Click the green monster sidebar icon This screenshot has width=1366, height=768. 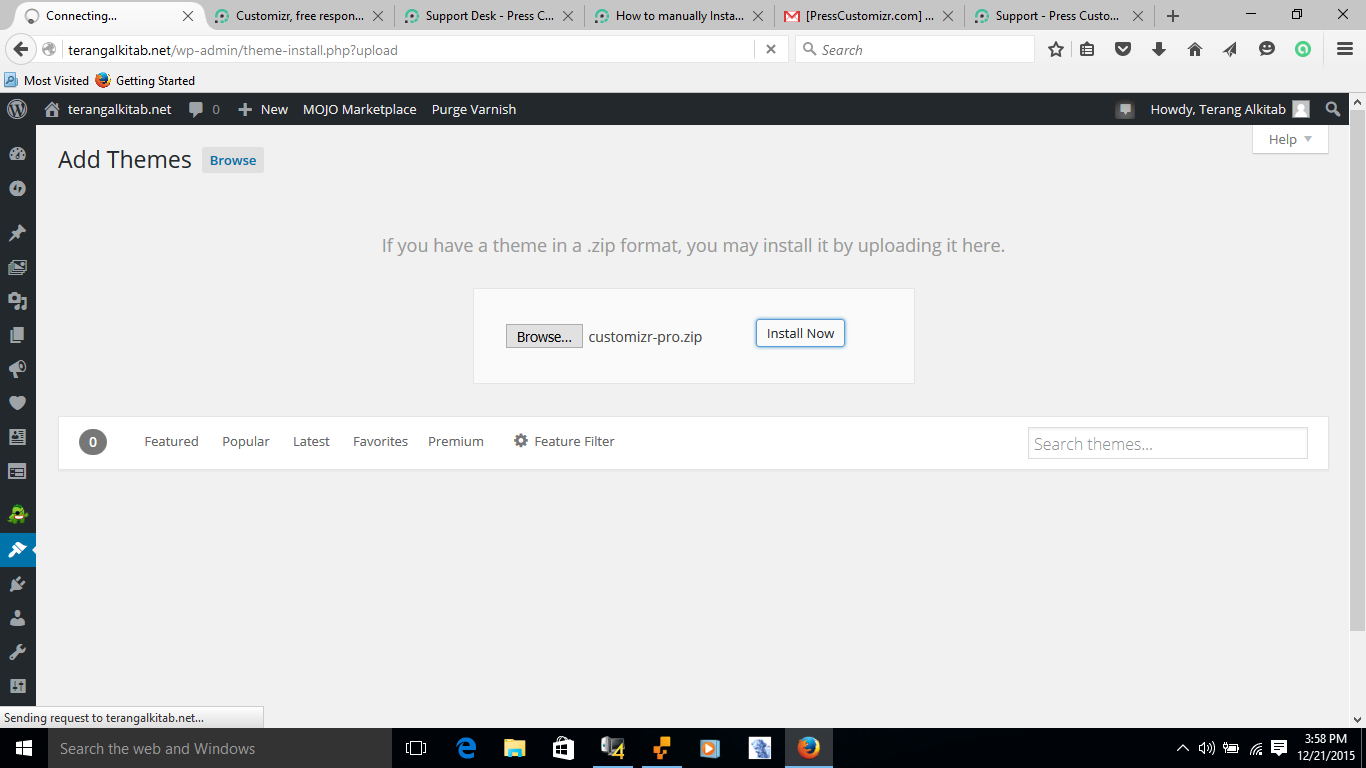click(x=17, y=515)
